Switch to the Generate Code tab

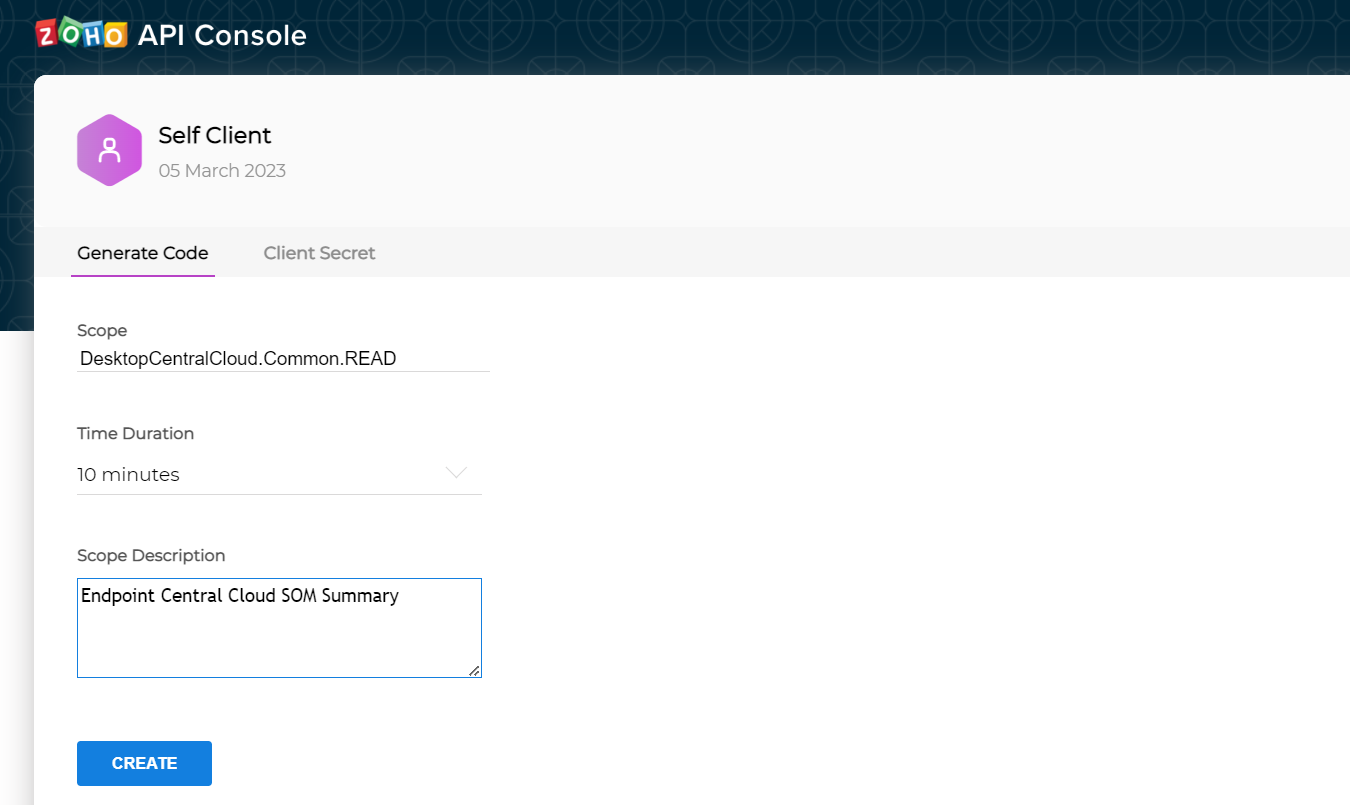point(143,253)
